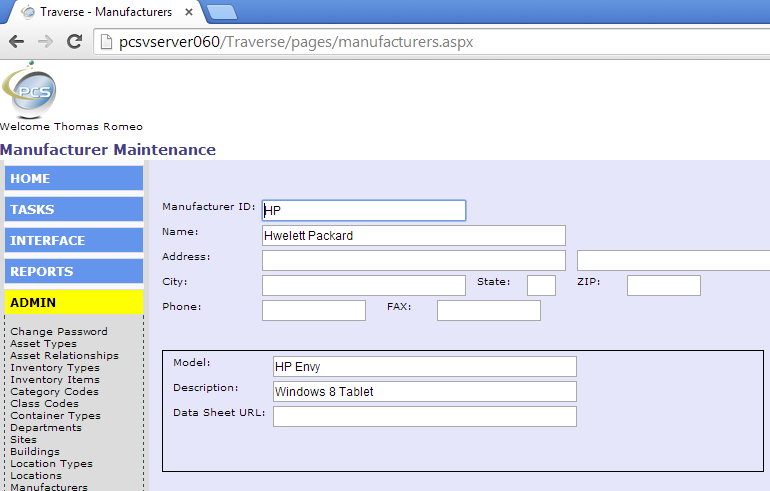Open the Sites link
Image resolution: width=770 pixels, height=491 pixels.
pyautogui.click(x=23, y=440)
